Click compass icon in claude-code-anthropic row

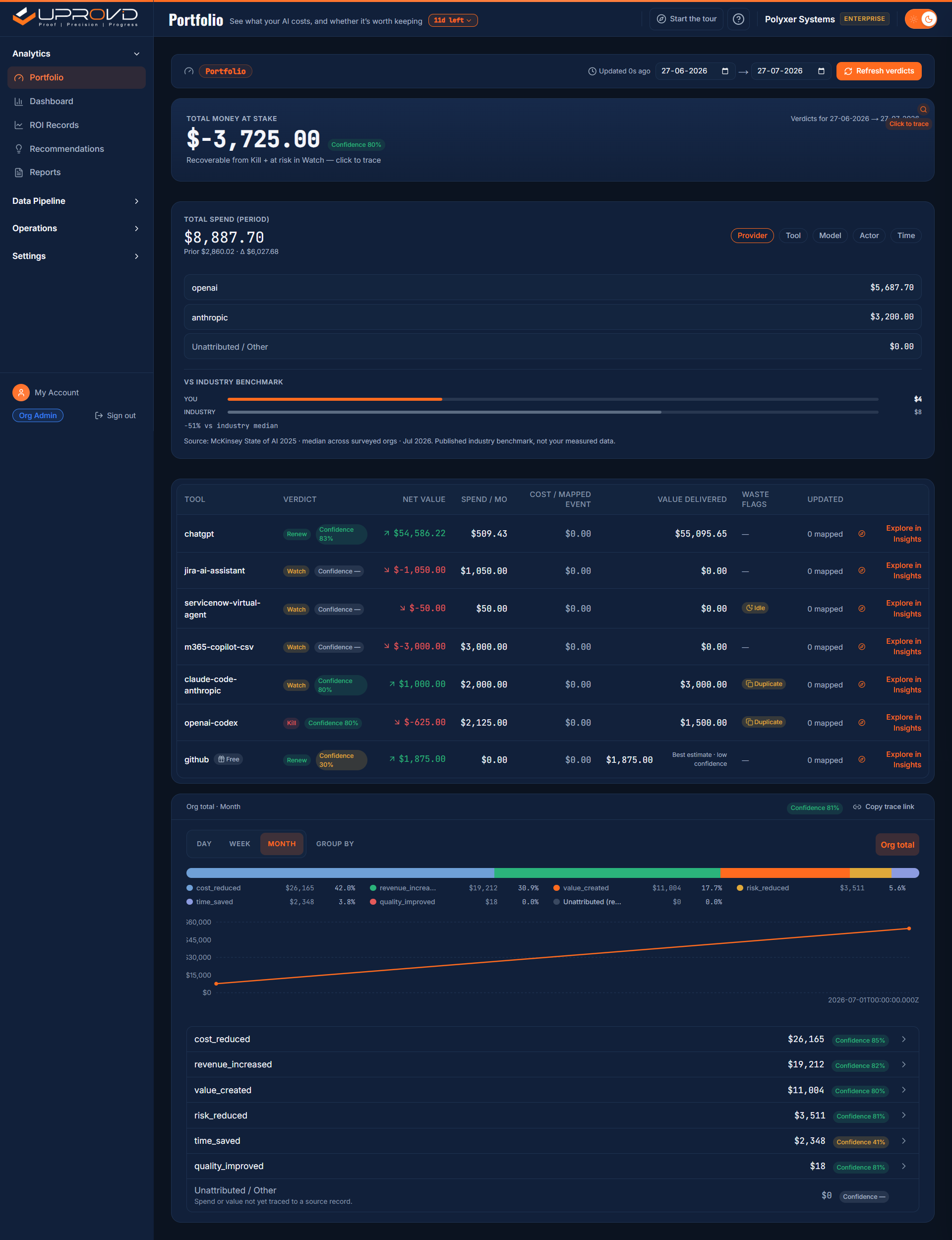tap(861, 684)
